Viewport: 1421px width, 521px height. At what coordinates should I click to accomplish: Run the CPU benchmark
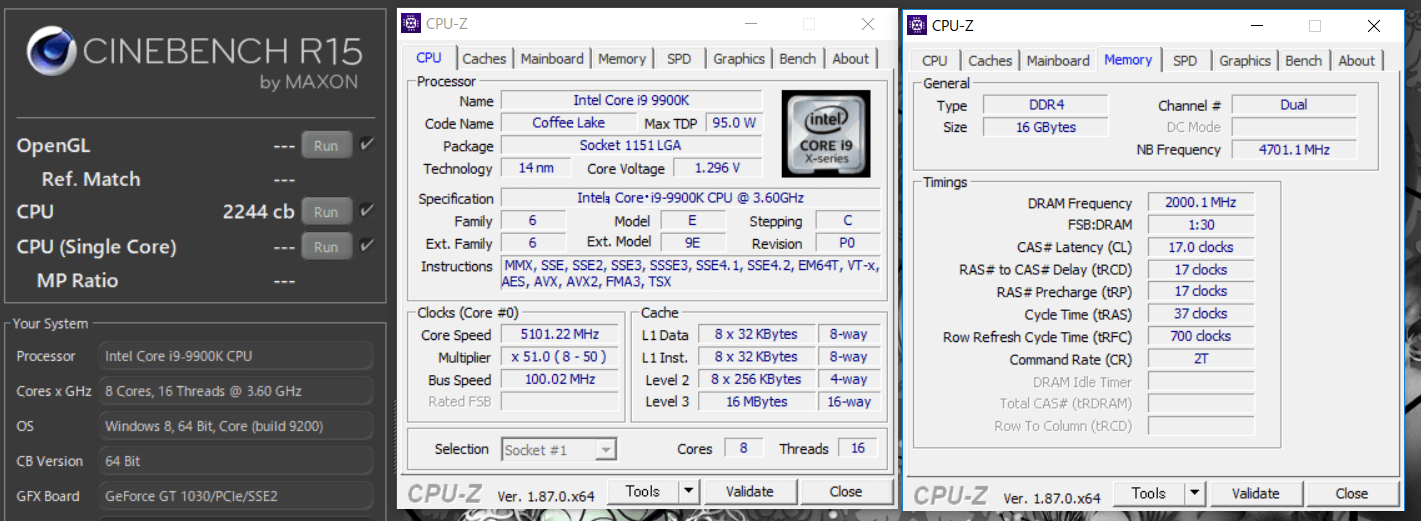(326, 212)
